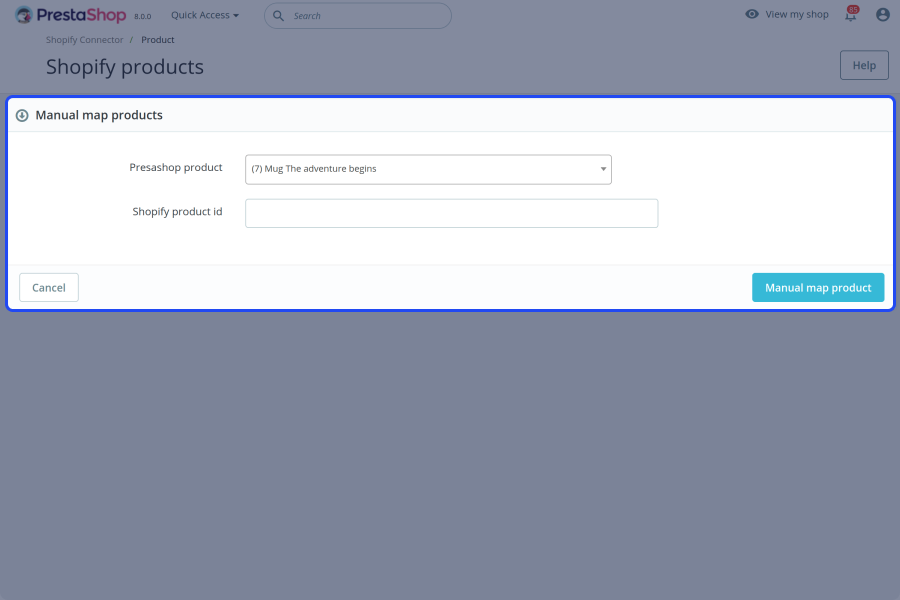Screen dimensions: 900x600
Task: Click the Shopify products page title
Action: [125, 67]
